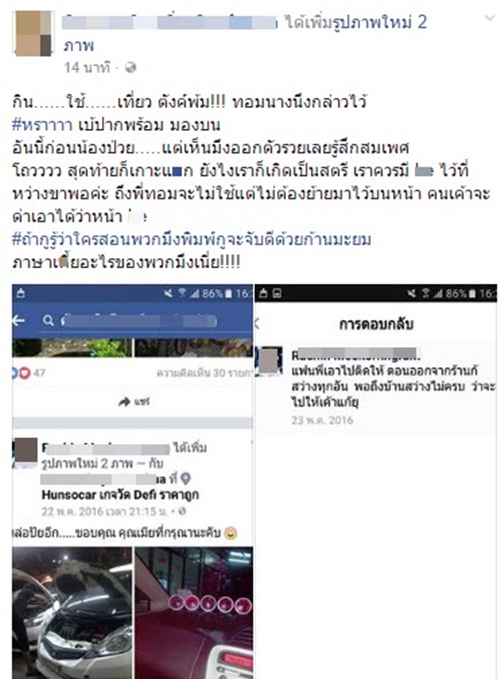
Task: Click the commenter's avatar in replies
Action: tap(269, 361)
